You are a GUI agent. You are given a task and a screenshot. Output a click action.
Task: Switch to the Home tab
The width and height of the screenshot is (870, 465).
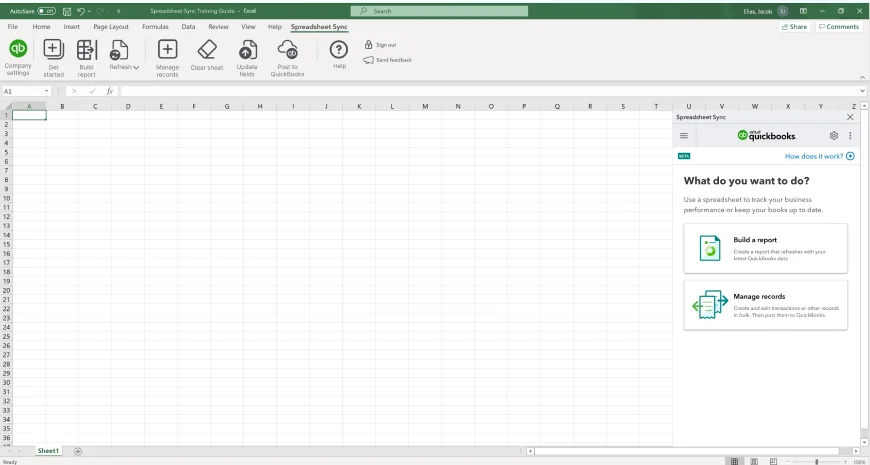[x=41, y=27]
